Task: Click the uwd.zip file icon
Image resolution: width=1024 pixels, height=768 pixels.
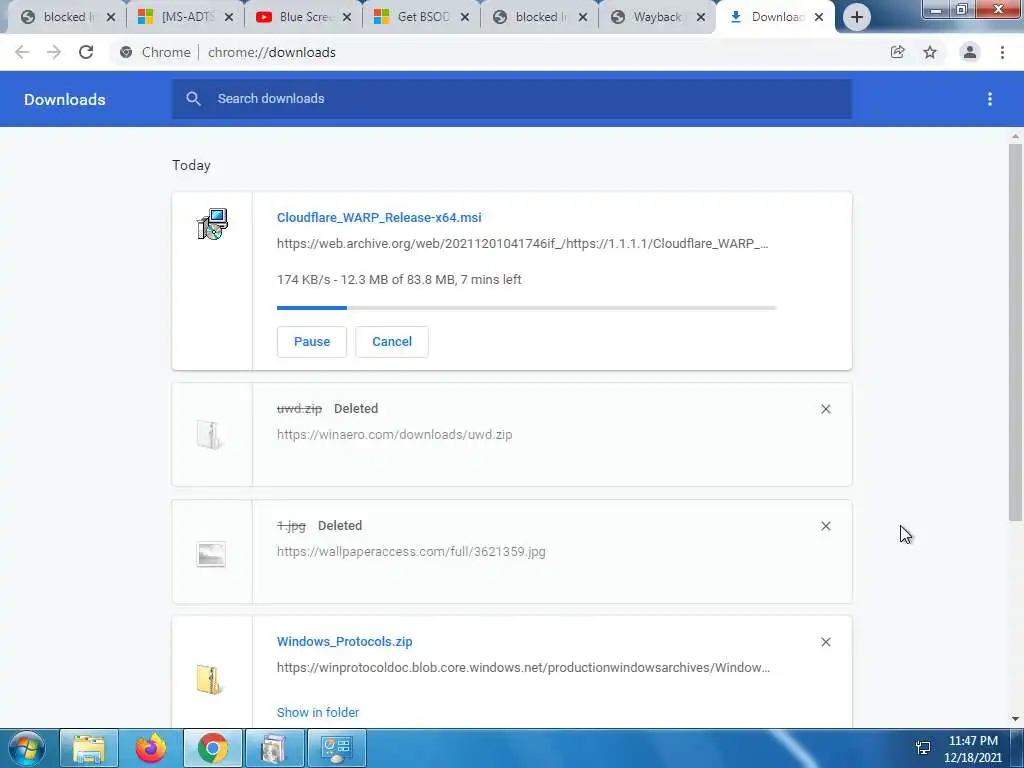Action: [210, 434]
